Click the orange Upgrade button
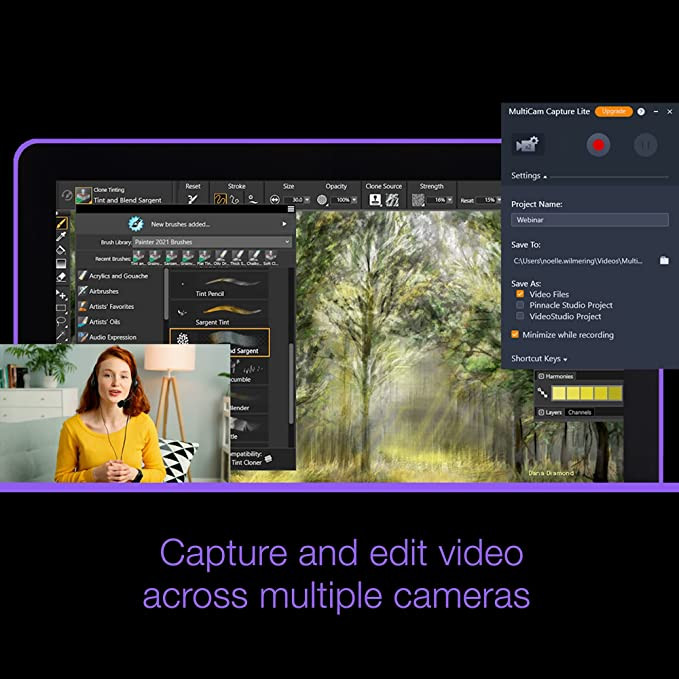The width and height of the screenshot is (679, 679). click(613, 111)
